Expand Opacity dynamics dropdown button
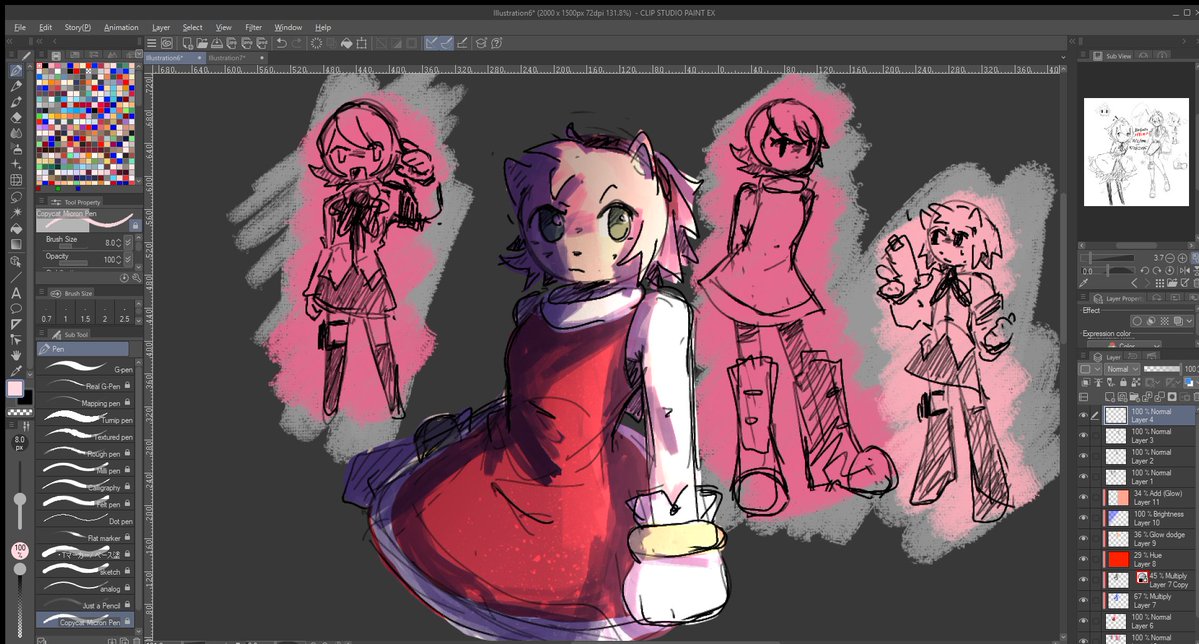1199x644 pixels. (128, 259)
